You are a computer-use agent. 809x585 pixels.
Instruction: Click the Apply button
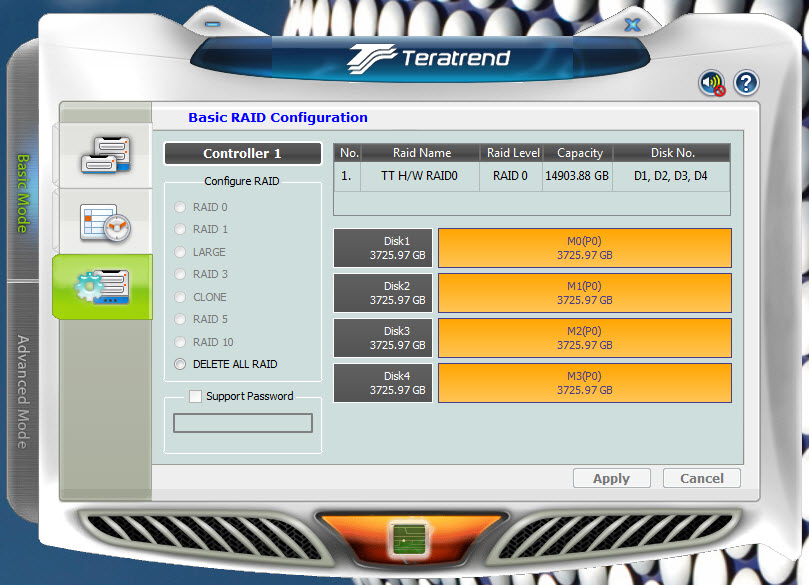(611, 478)
